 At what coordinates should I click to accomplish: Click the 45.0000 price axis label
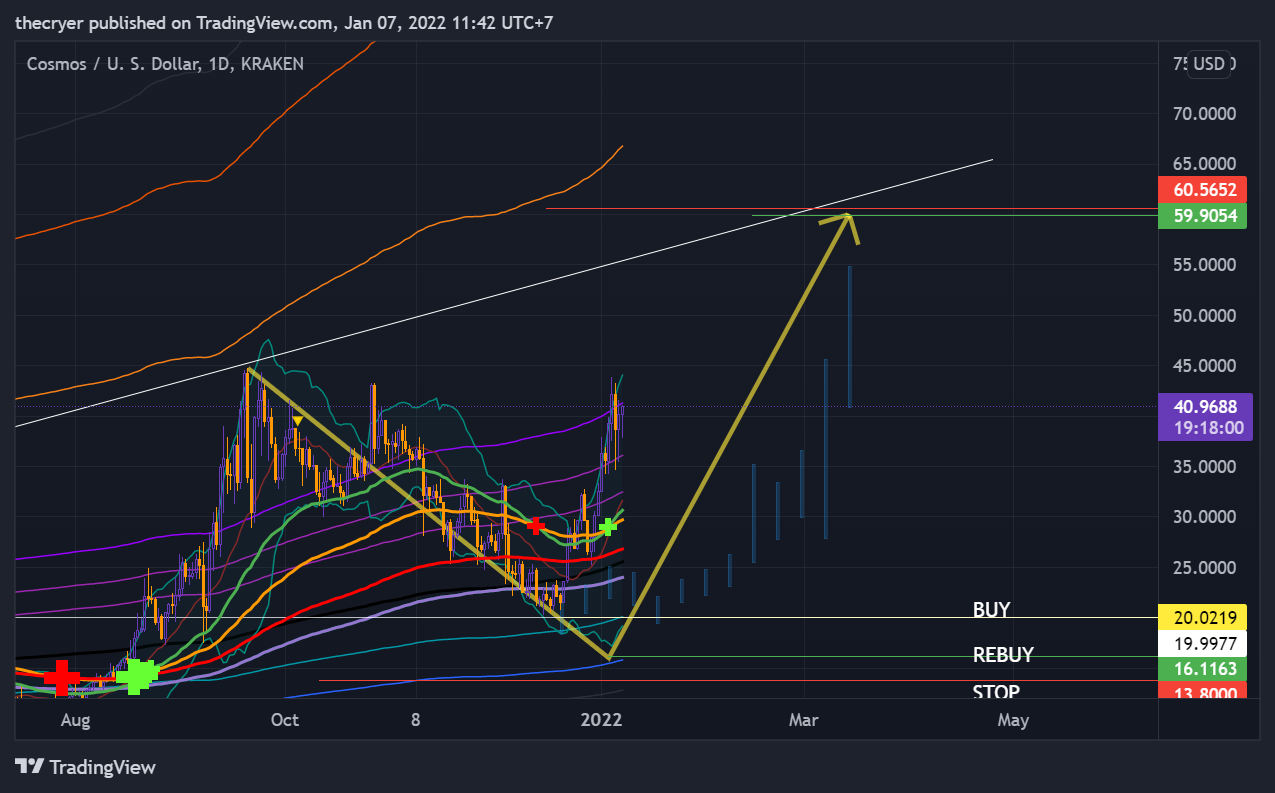pos(1203,366)
